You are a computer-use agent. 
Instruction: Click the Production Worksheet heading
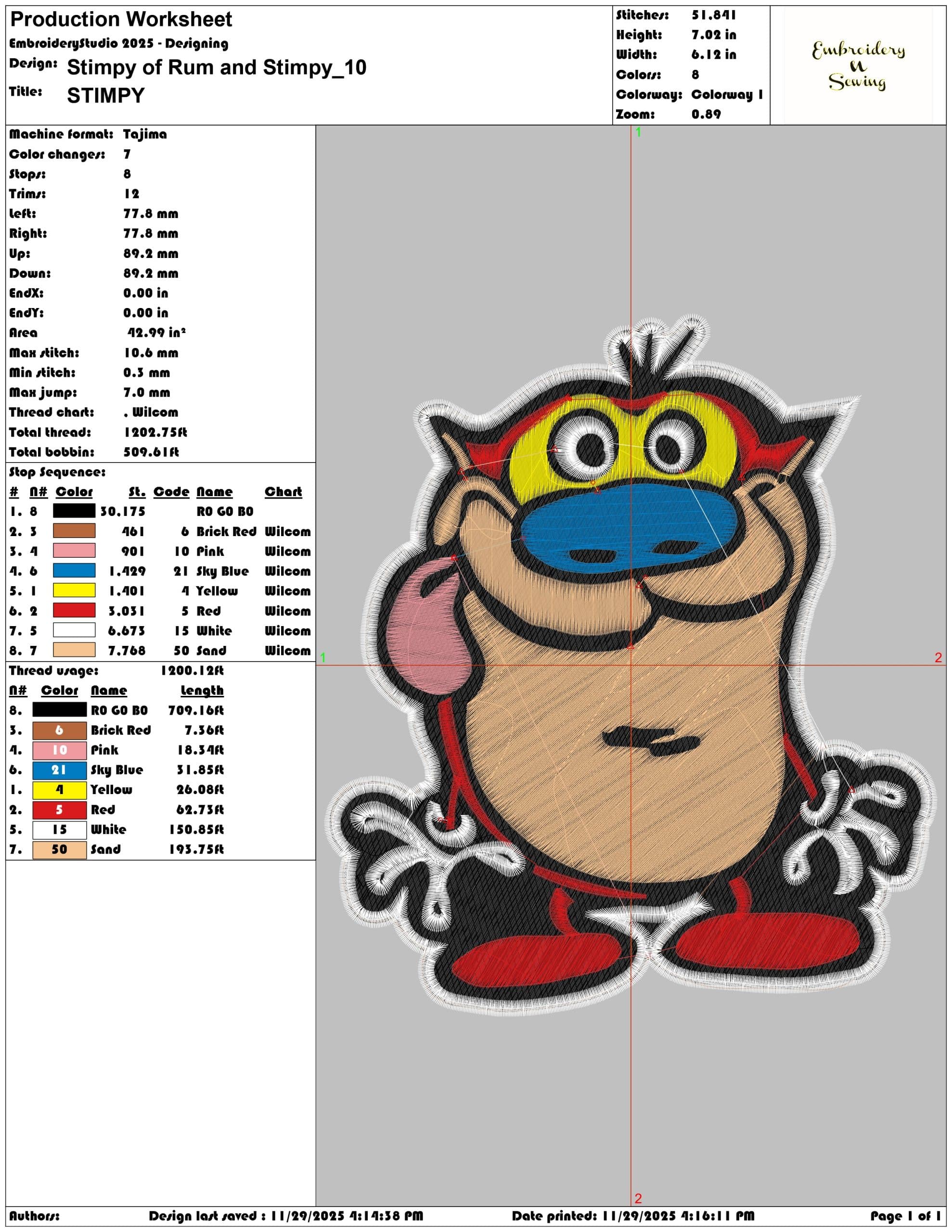click(121, 20)
